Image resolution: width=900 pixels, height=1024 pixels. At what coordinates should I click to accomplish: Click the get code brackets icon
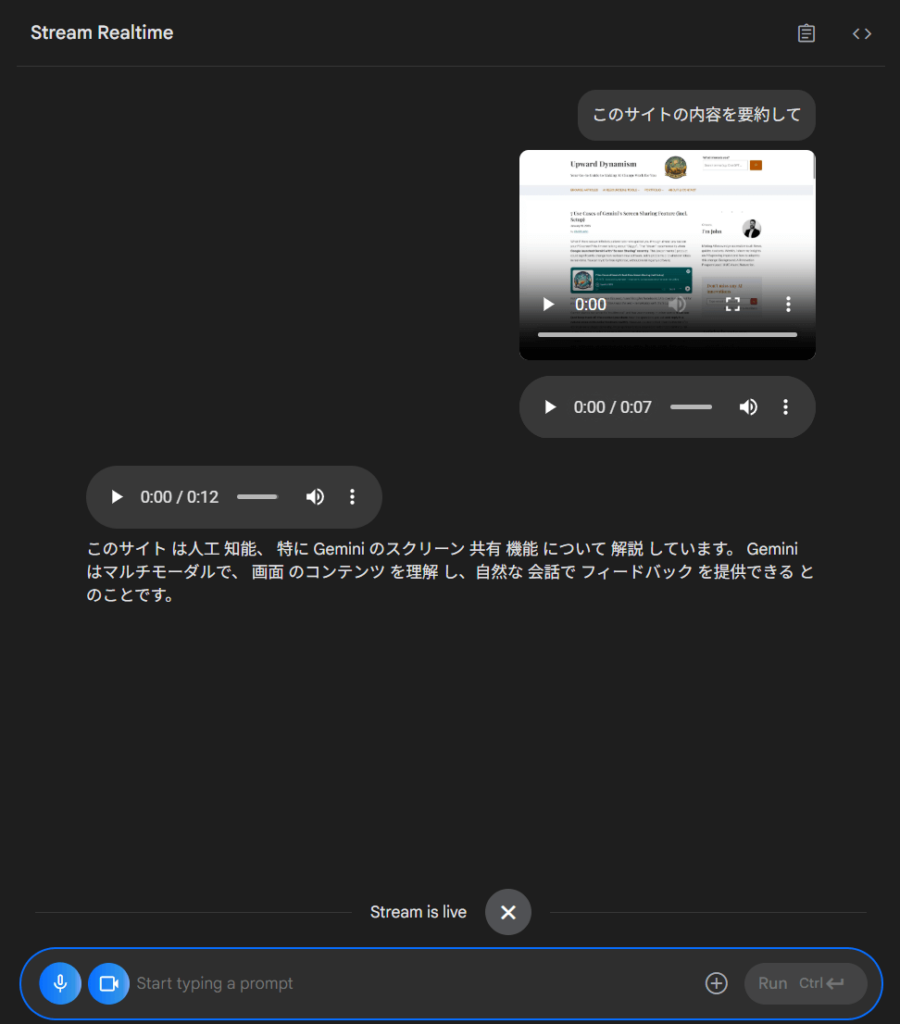click(861, 33)
